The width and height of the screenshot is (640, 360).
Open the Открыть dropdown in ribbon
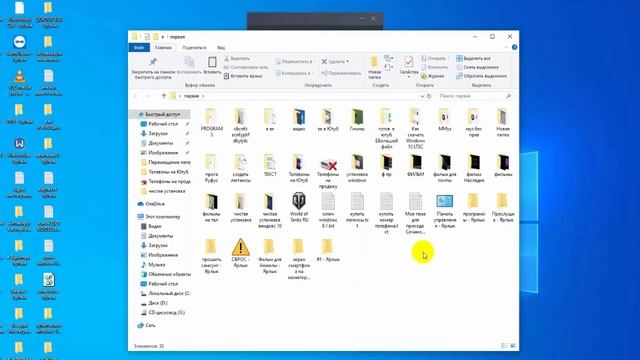[x=436, y=58]
